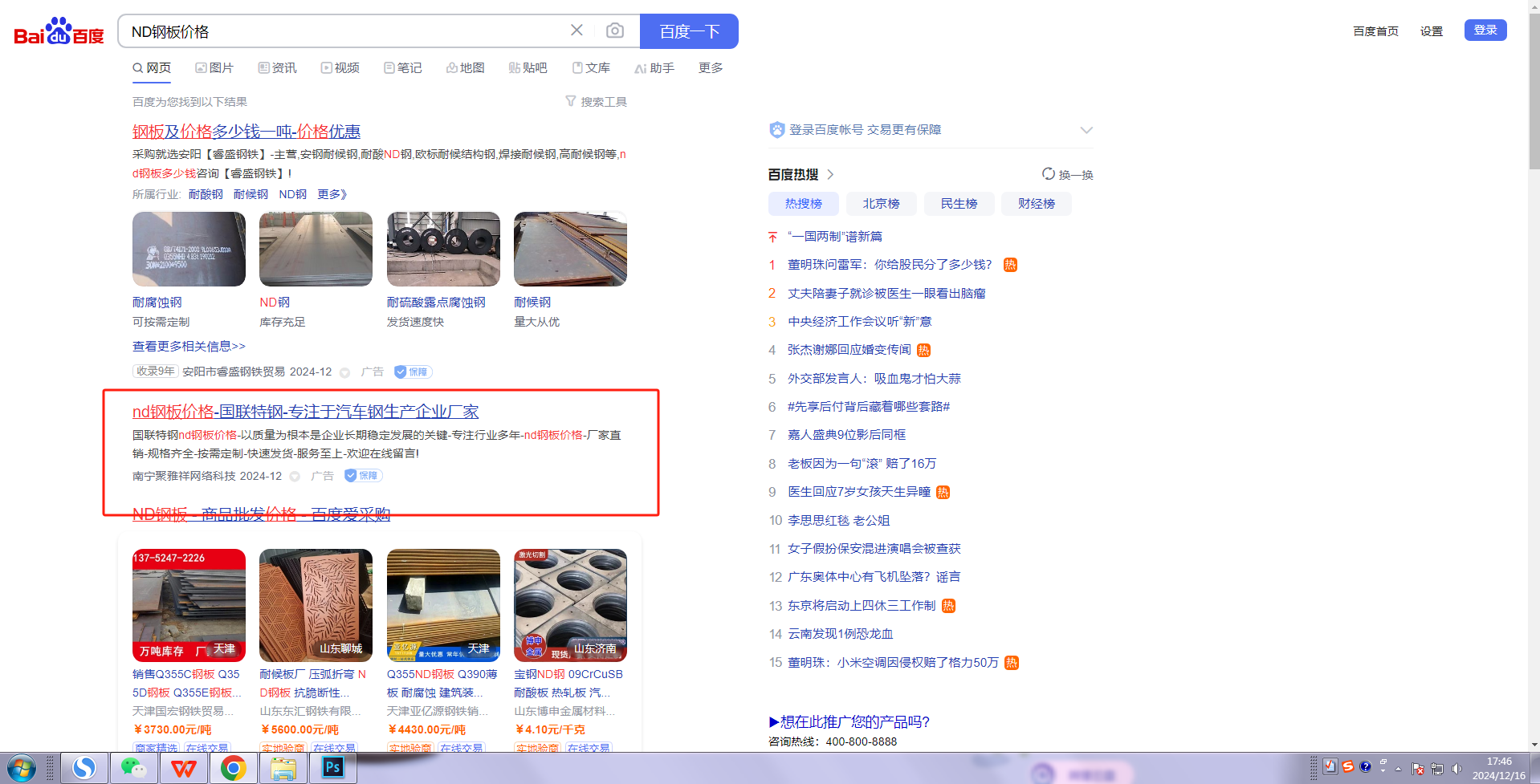The height and width of the screenshot is (784, 1540).
Task: Click the red pinned-top arrow beside “一国两制”谱新篇
Action: coord(772,237)
